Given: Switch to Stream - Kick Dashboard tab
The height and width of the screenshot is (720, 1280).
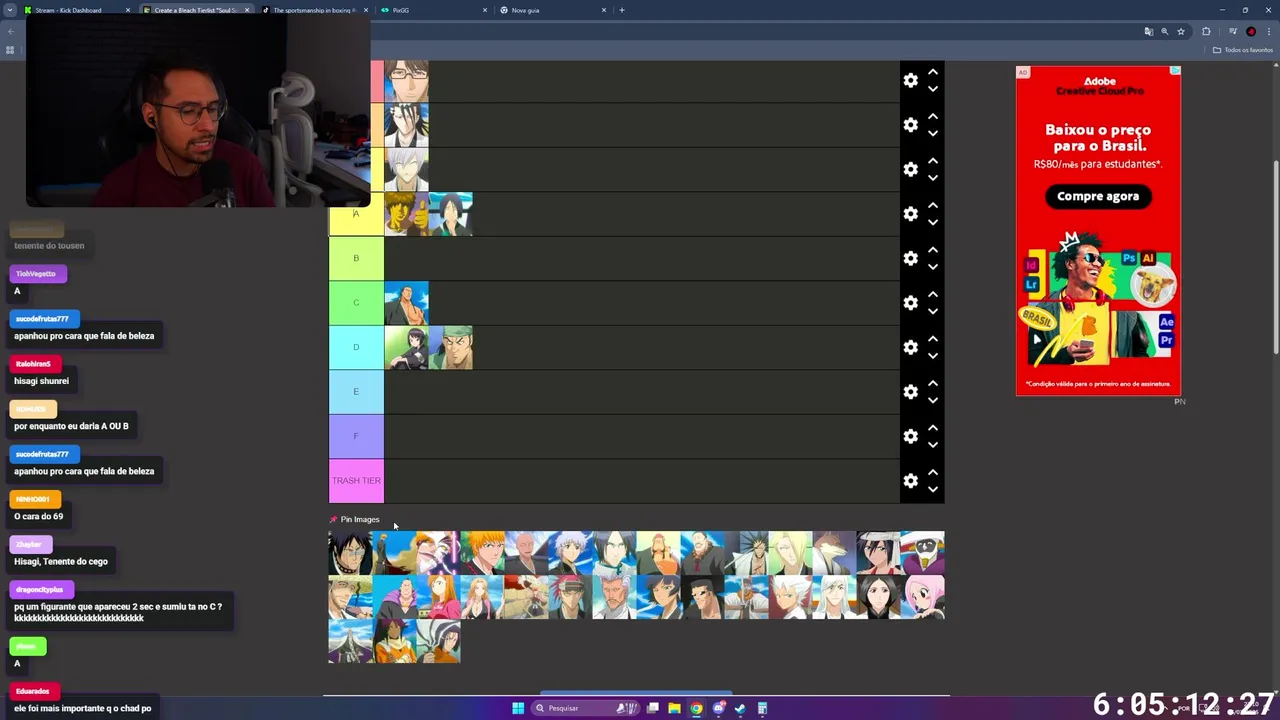Looking at the screenshot, I should pyautogui.click(x=77, y=10).
